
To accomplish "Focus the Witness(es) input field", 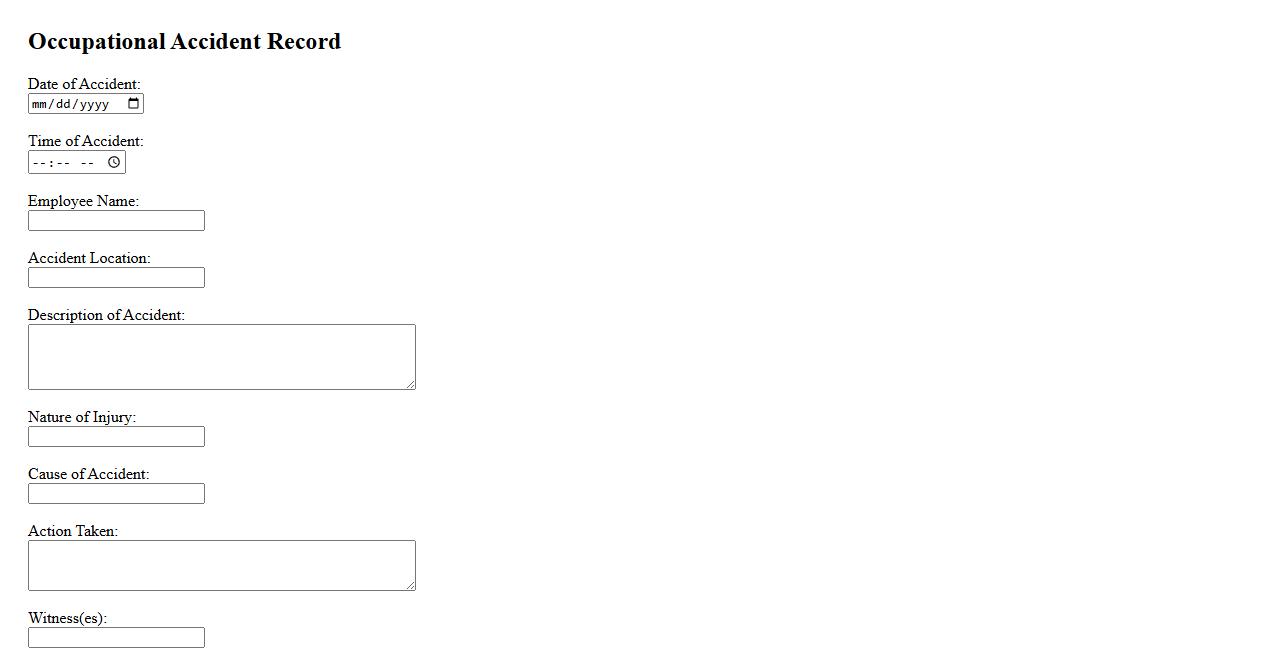I will pos(116,638).
